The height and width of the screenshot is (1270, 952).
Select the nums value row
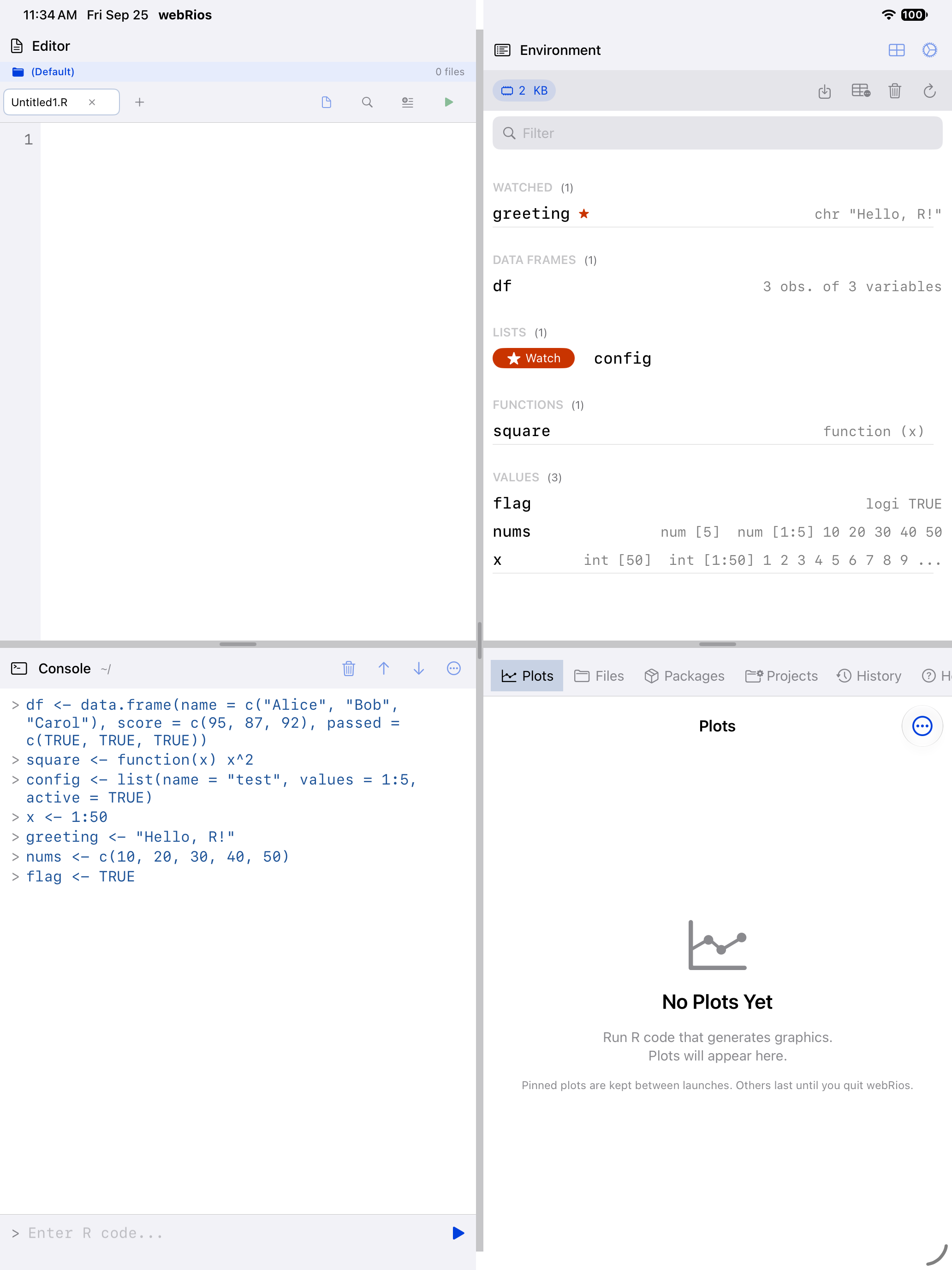pyautogui.click(x=717, y=532)
